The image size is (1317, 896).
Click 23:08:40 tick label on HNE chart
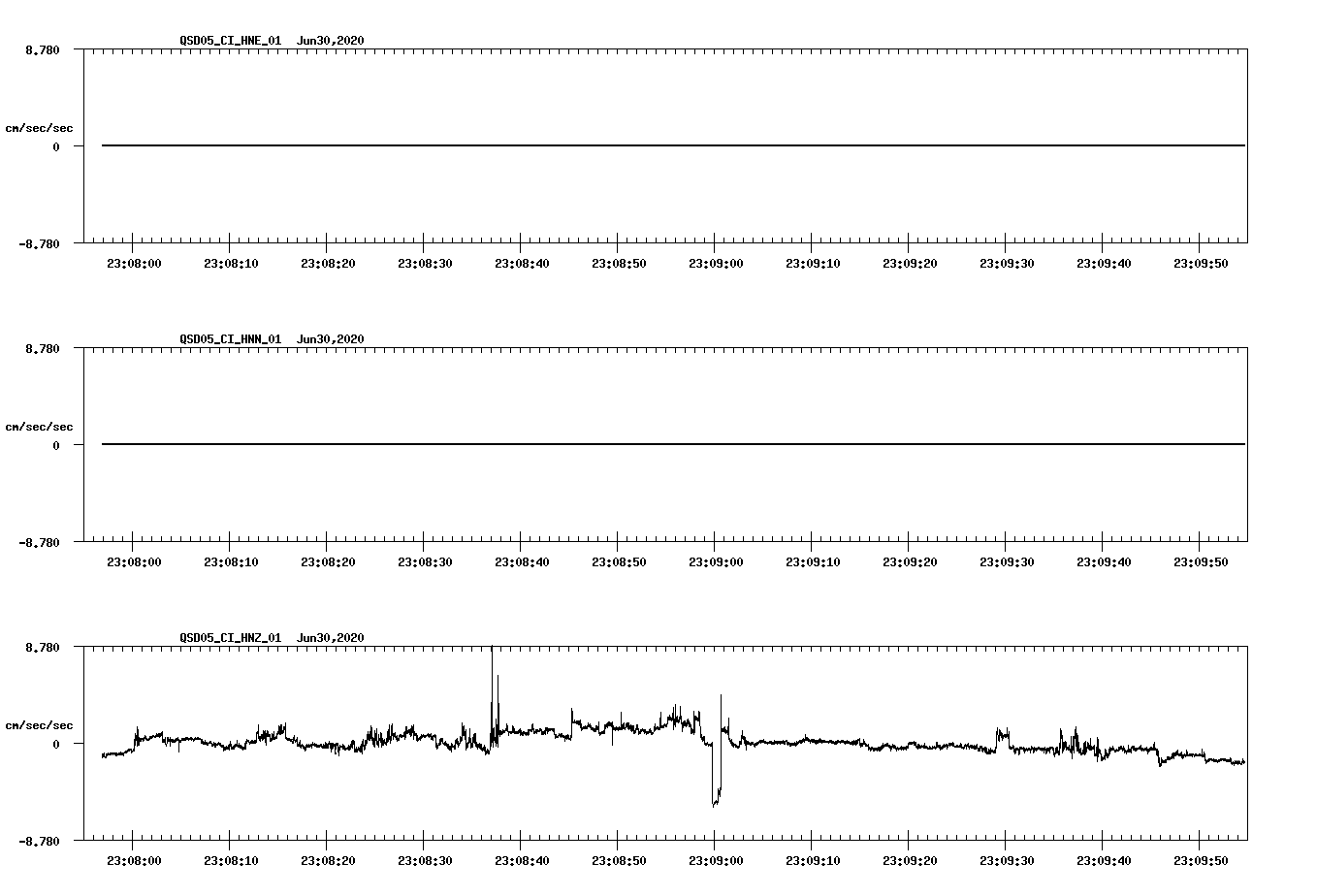(522, 264)
